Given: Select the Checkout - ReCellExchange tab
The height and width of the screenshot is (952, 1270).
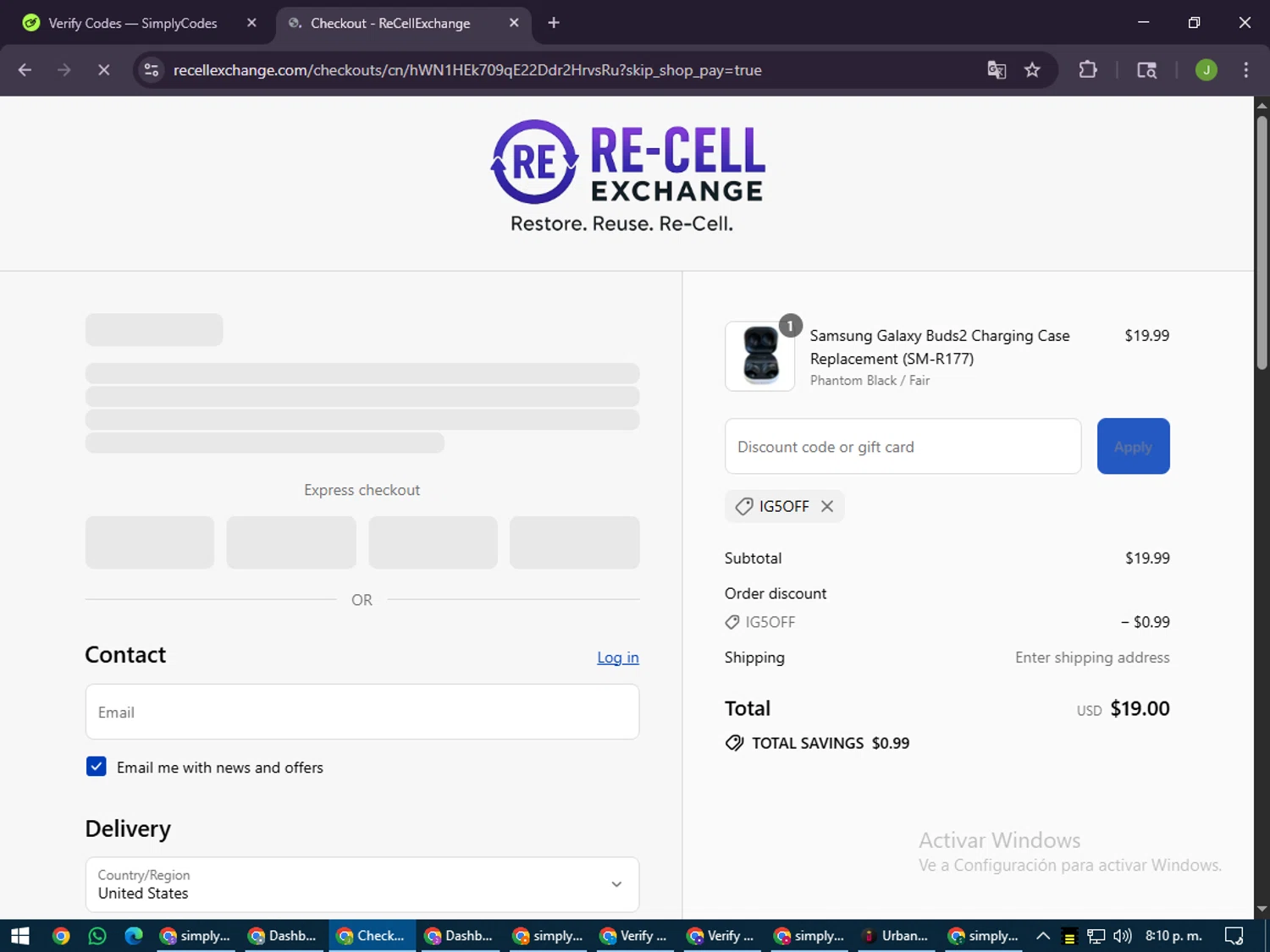Looking at the screenshot, I should 389,23.
